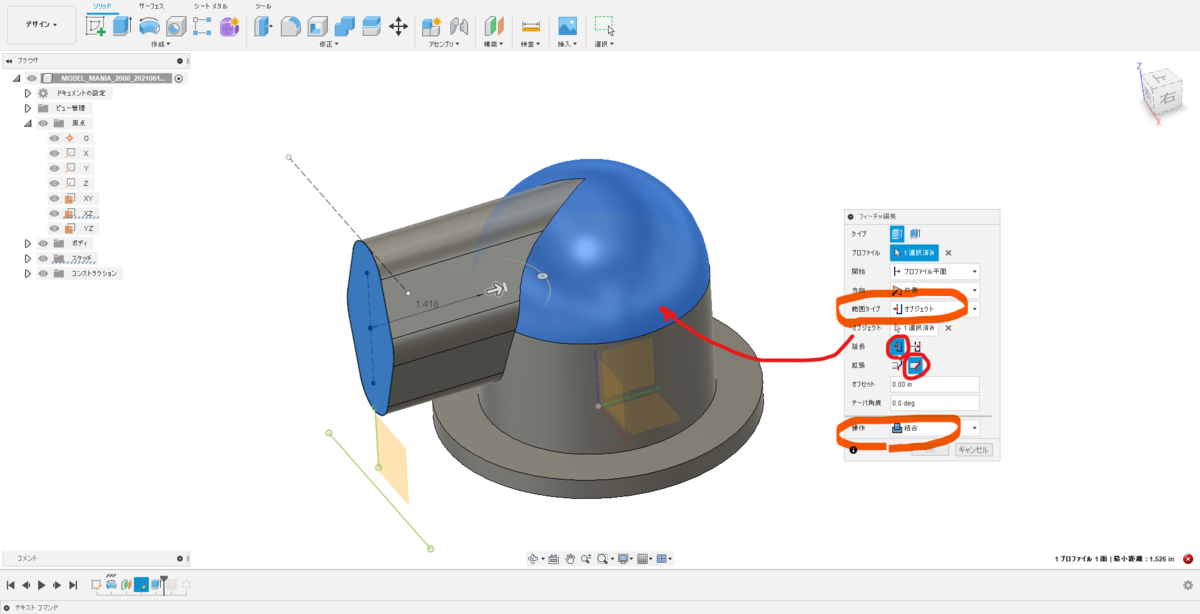
Task: Collapse the 原点 tree node
Action: pos(28,123)
